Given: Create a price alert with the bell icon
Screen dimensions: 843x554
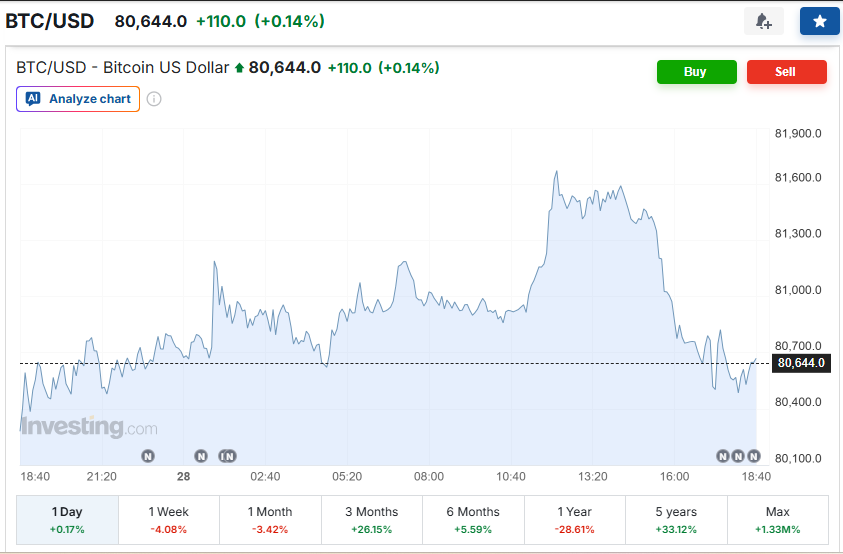Looking at the screenshot, I should point(763,22).
